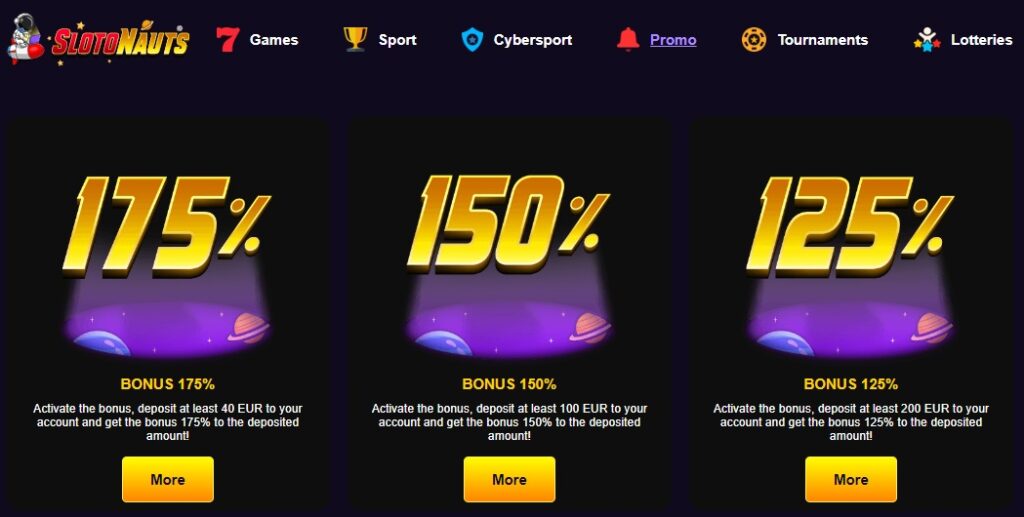Navigate to Tournaments

pos(822,40)
